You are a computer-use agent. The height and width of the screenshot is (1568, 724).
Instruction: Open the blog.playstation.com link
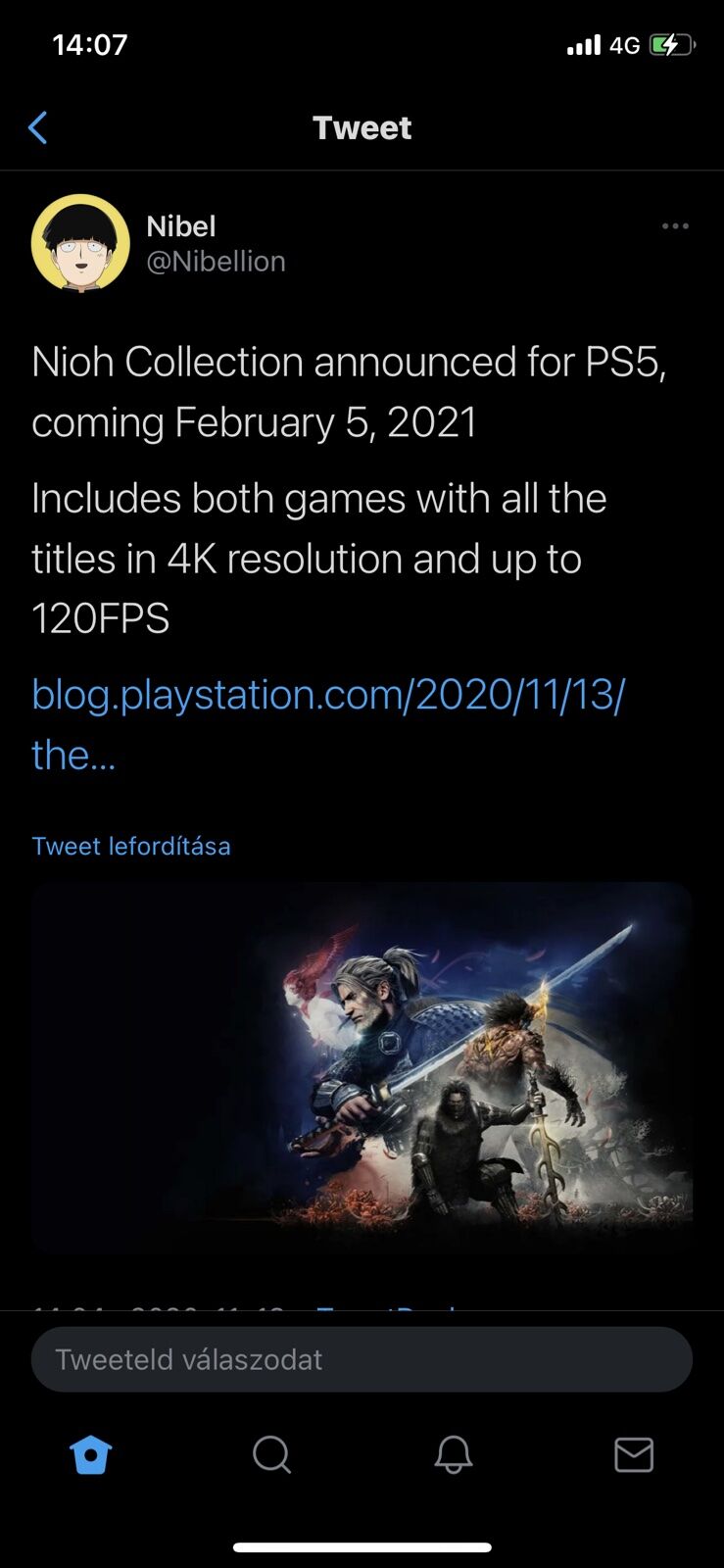(328, 724)
